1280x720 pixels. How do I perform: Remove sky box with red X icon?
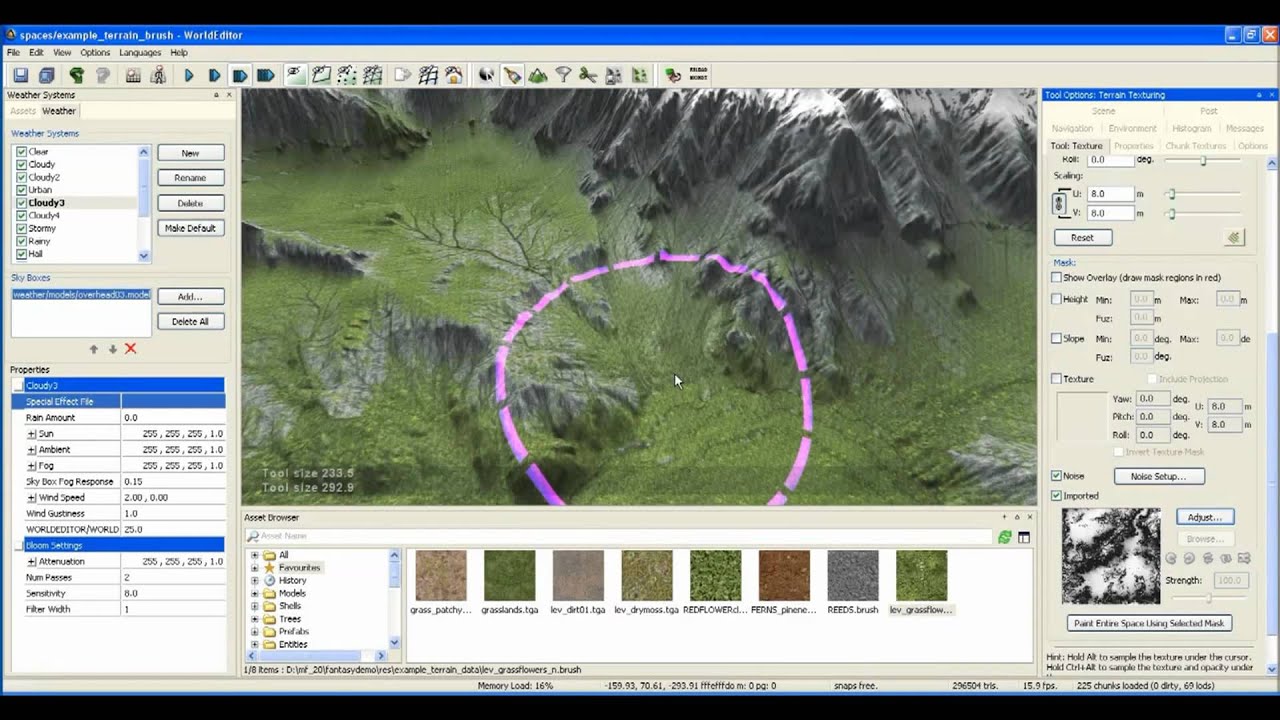click(130, 349)
